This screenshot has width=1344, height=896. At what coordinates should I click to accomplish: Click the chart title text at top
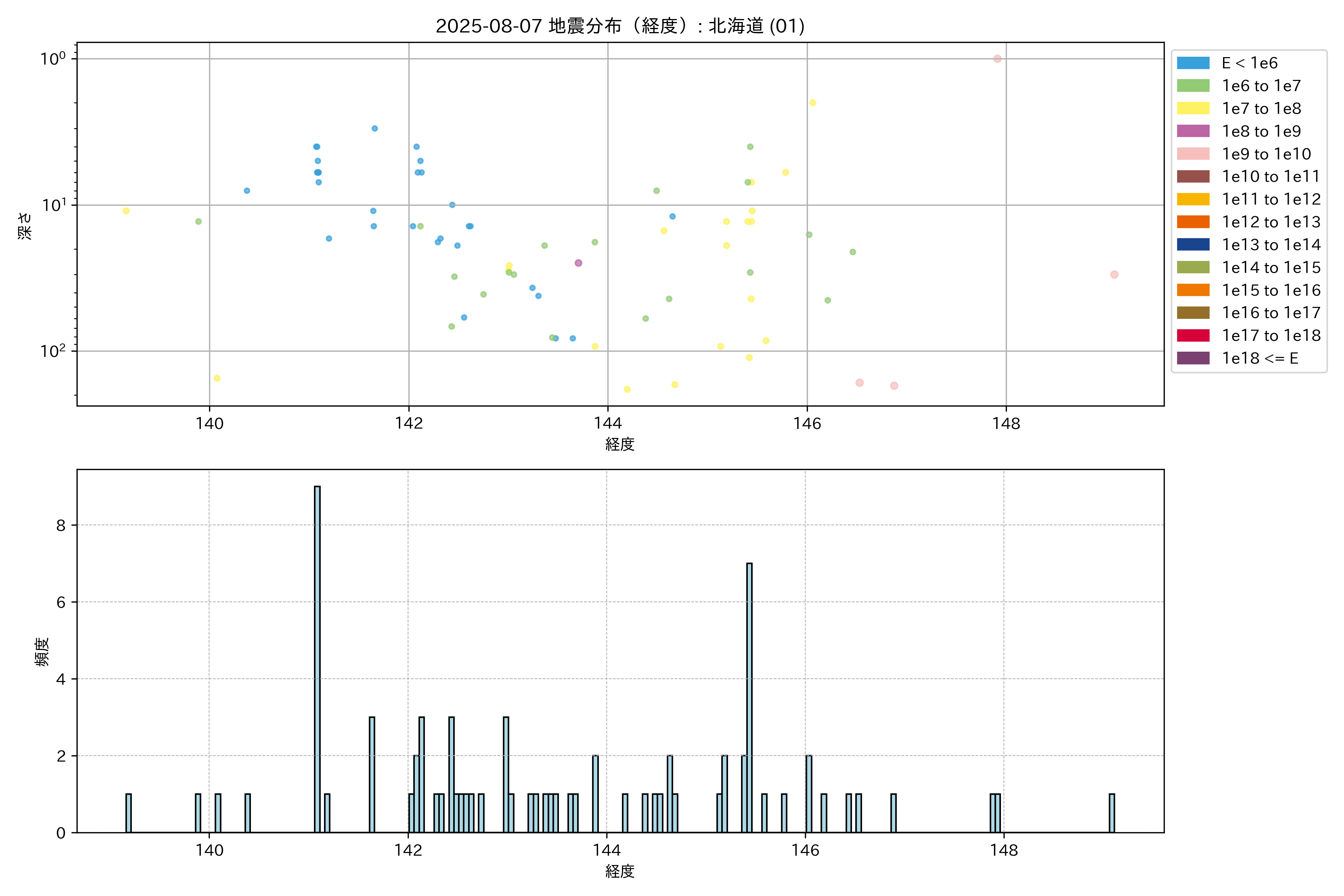620,26
